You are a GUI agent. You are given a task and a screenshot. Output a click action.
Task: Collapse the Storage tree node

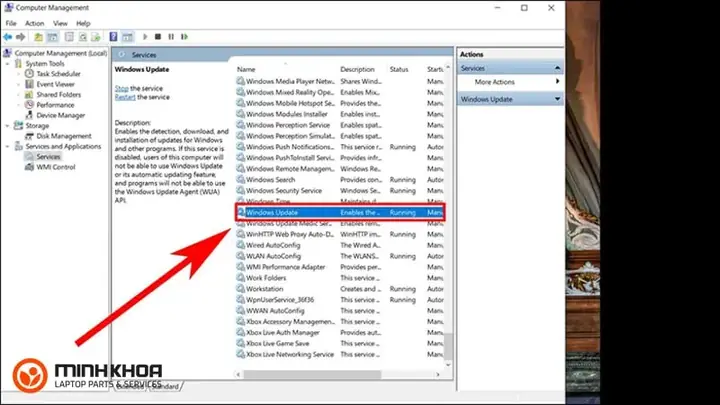pyautogui.click(x=7, y=126)
